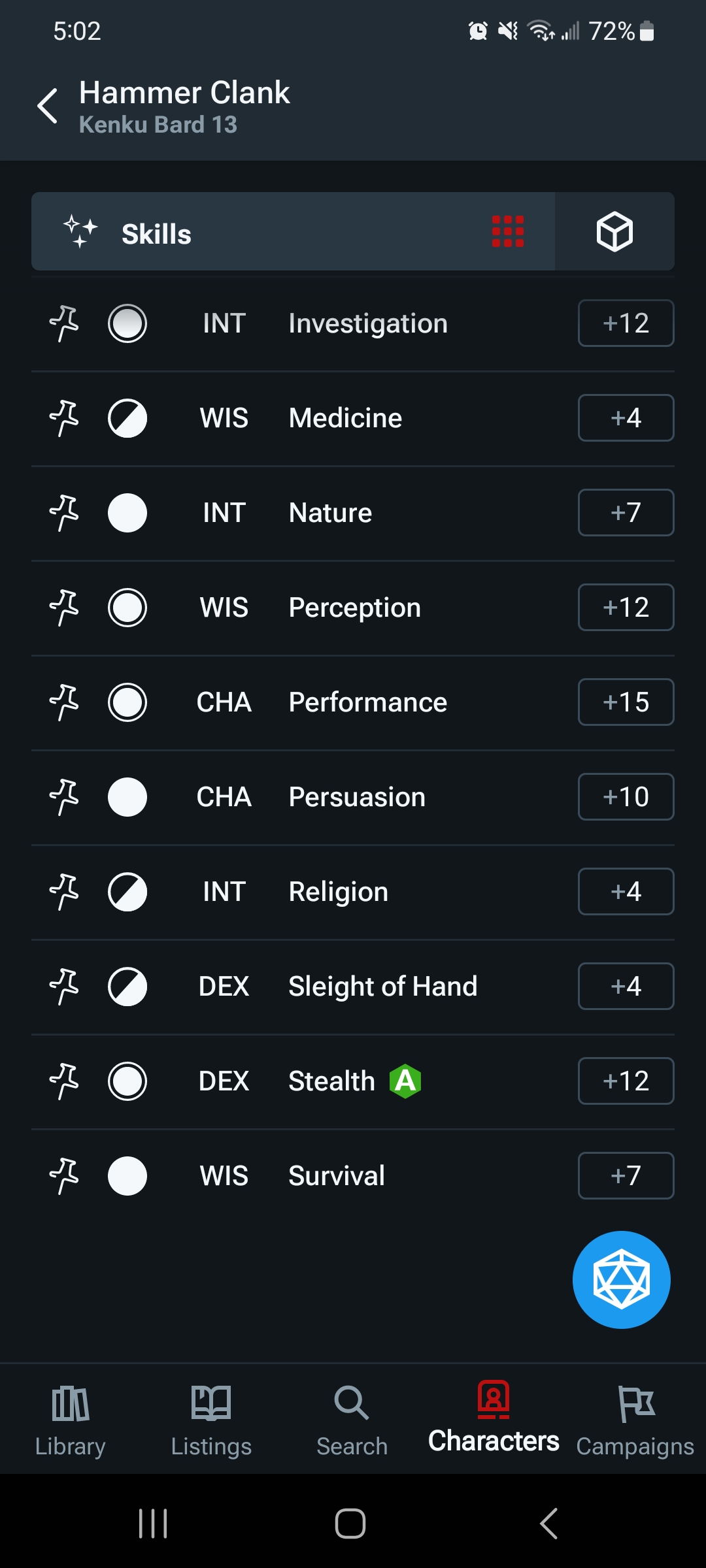The image size is (706, 1568).
Task: Tap the 3D cube icon in Skills header
Action: pyautogui.click(x=614, y=231)
